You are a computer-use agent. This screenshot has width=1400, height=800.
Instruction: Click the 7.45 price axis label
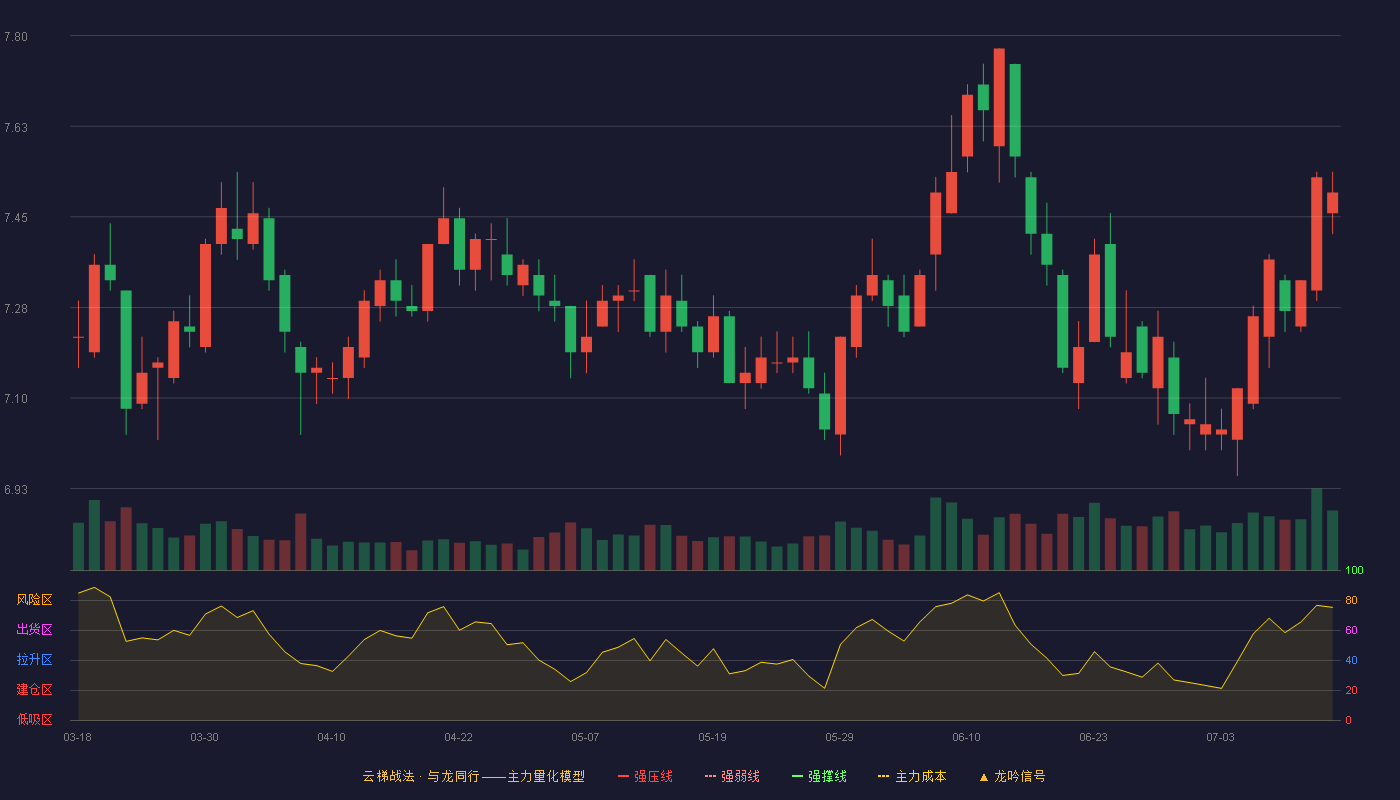tap(16, 218)
